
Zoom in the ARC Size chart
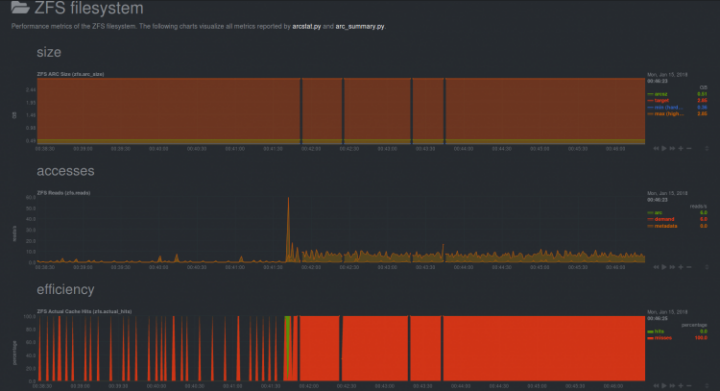click(x=681, y=148)
